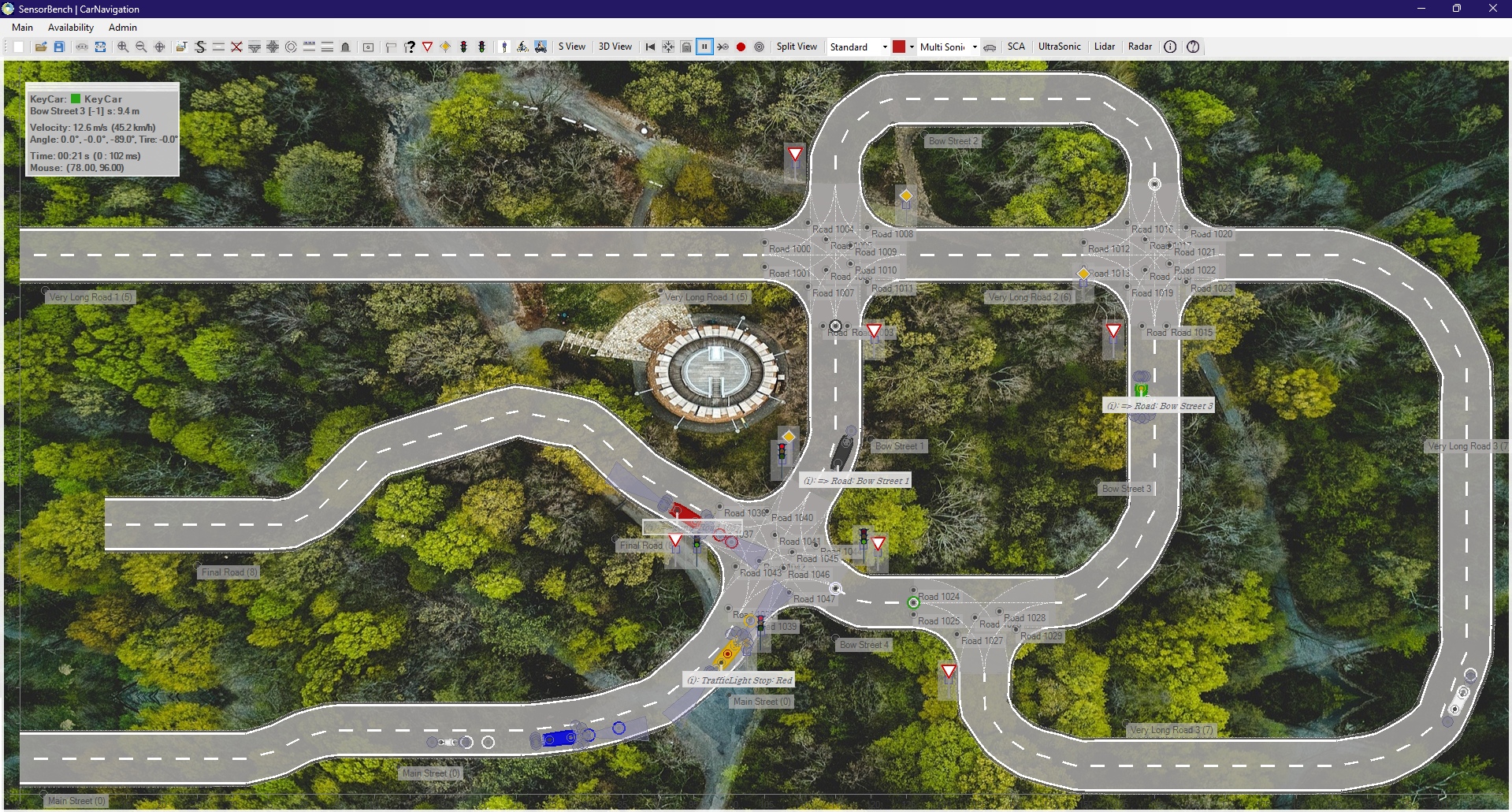The height and width of the screenshot is (812, 1512).
Task: Activate the Lidar sensor view
Action: click(1103, 46)
